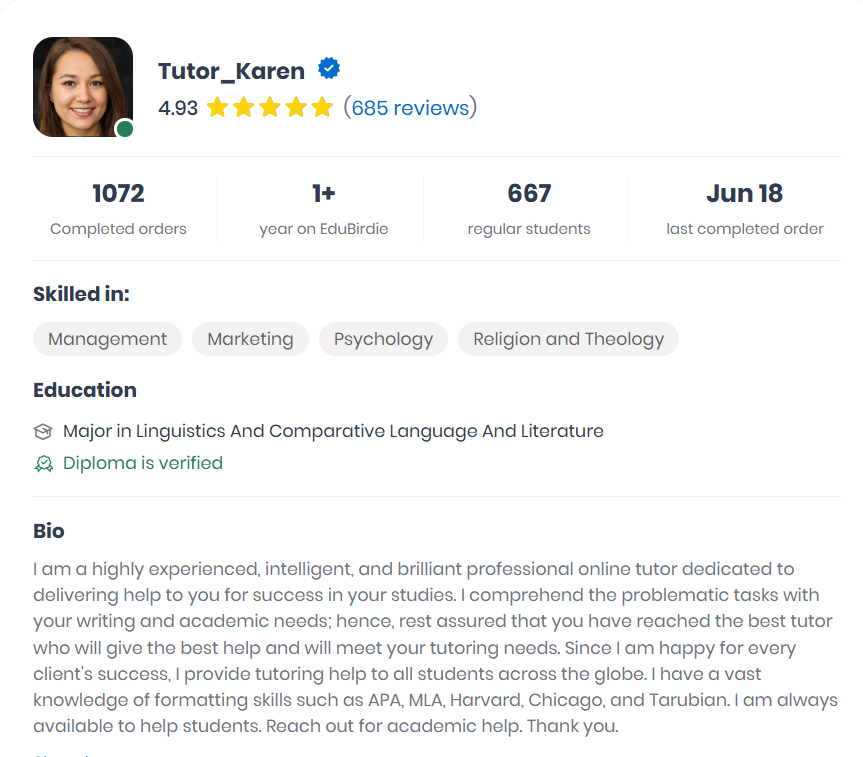
Task: Click the first gold rating star
Action: point(217,107)
